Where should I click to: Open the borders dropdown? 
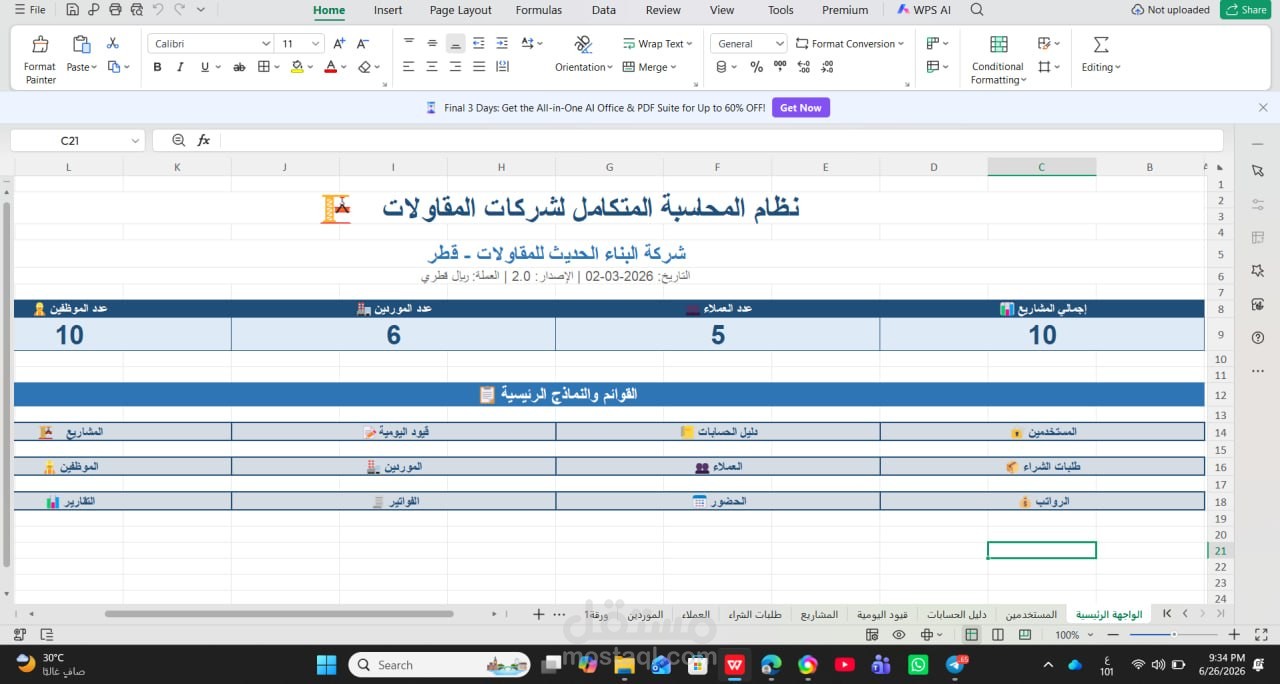coord(276,67)
